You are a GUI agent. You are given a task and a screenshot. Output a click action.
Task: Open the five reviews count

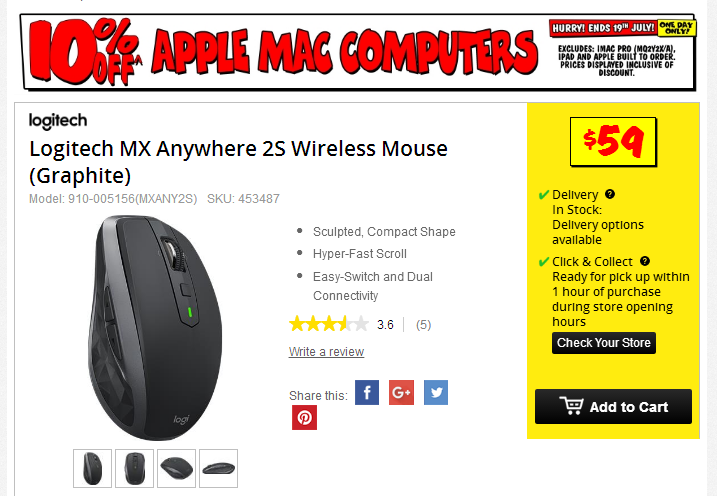coord(423,325)
